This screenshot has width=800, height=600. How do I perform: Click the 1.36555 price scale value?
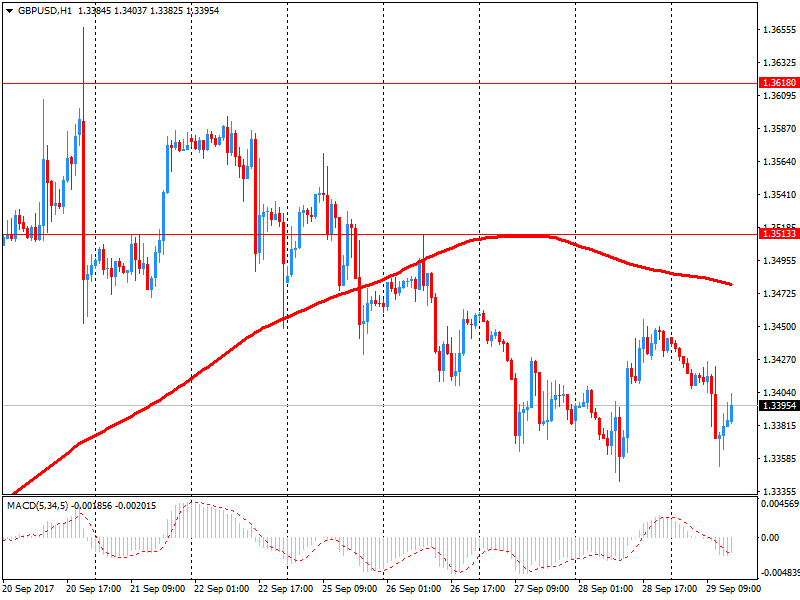(779, 30)
